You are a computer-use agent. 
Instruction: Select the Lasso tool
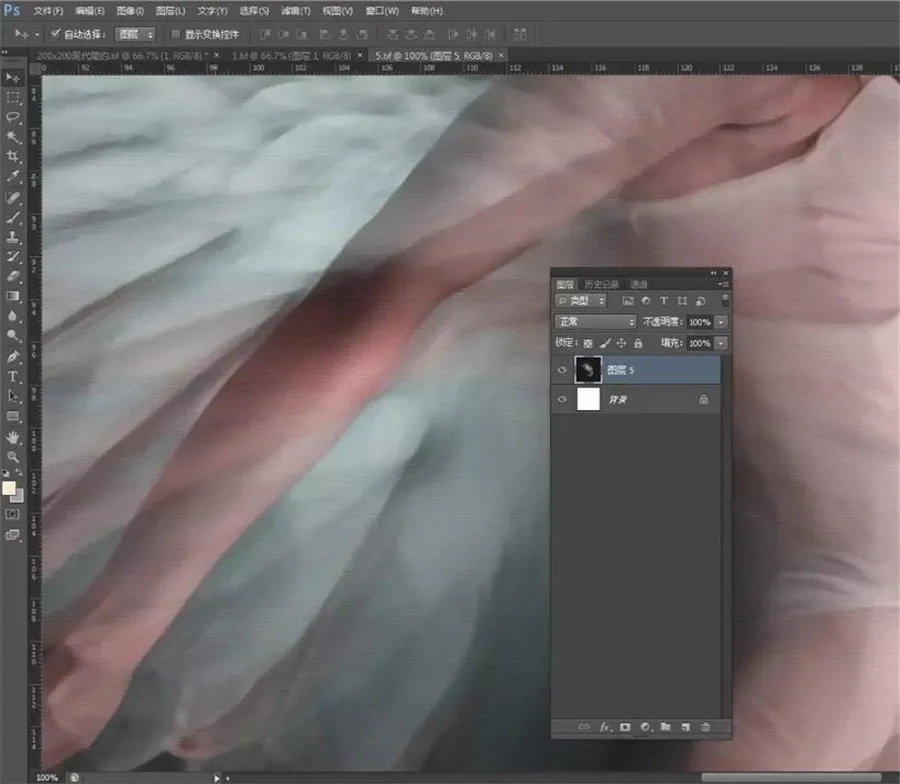tap(13, 117)
